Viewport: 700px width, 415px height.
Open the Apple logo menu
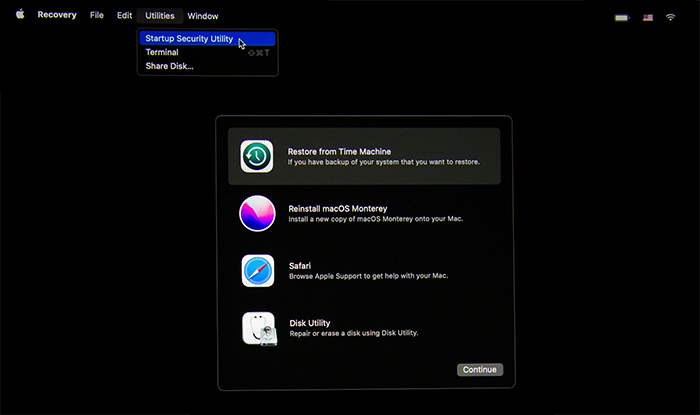tap(19, 15)
